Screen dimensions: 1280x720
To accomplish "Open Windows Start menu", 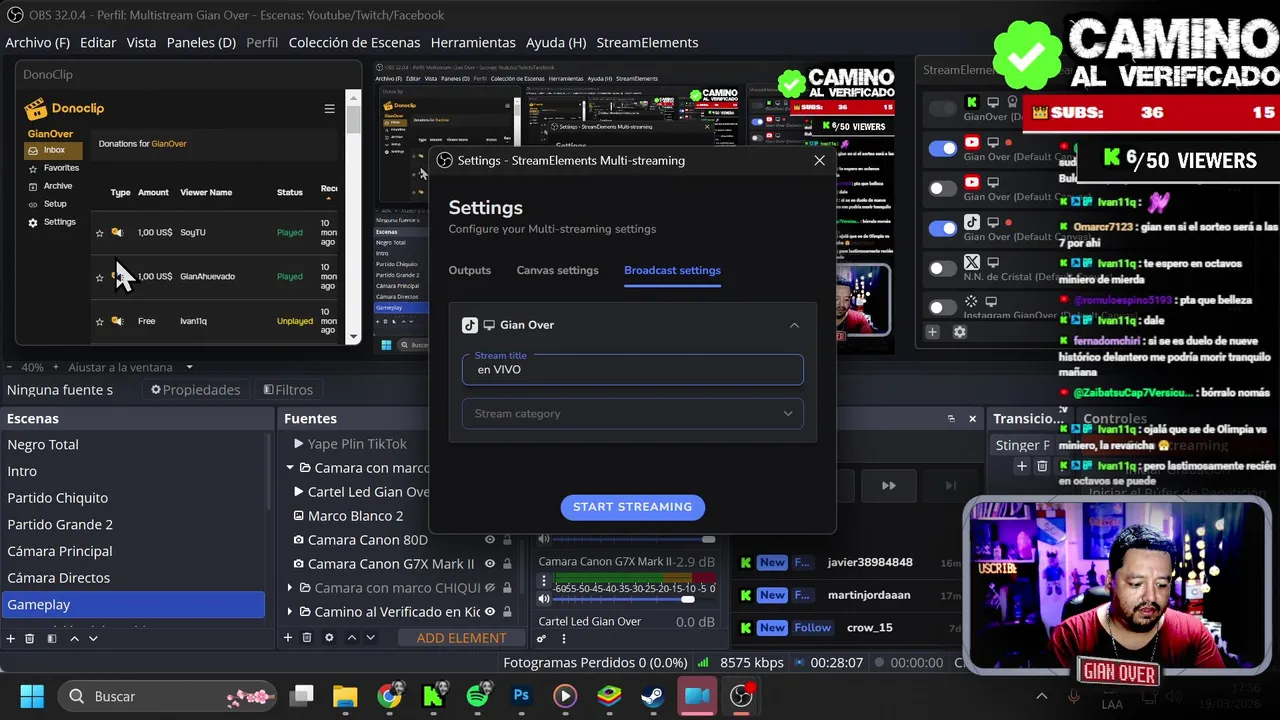I will point(32,696).
